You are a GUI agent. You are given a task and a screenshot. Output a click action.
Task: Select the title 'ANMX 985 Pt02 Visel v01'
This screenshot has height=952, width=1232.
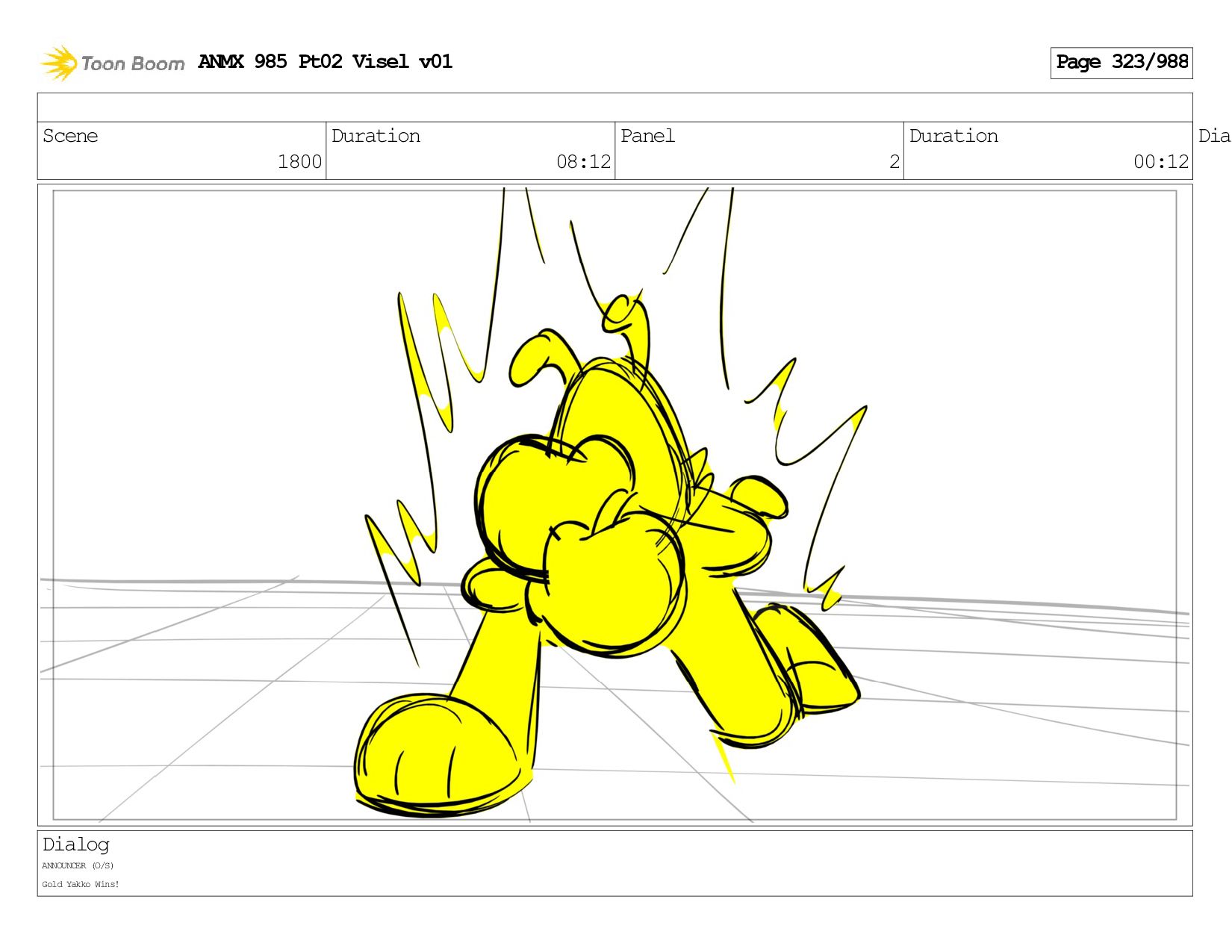click(325, 61)
